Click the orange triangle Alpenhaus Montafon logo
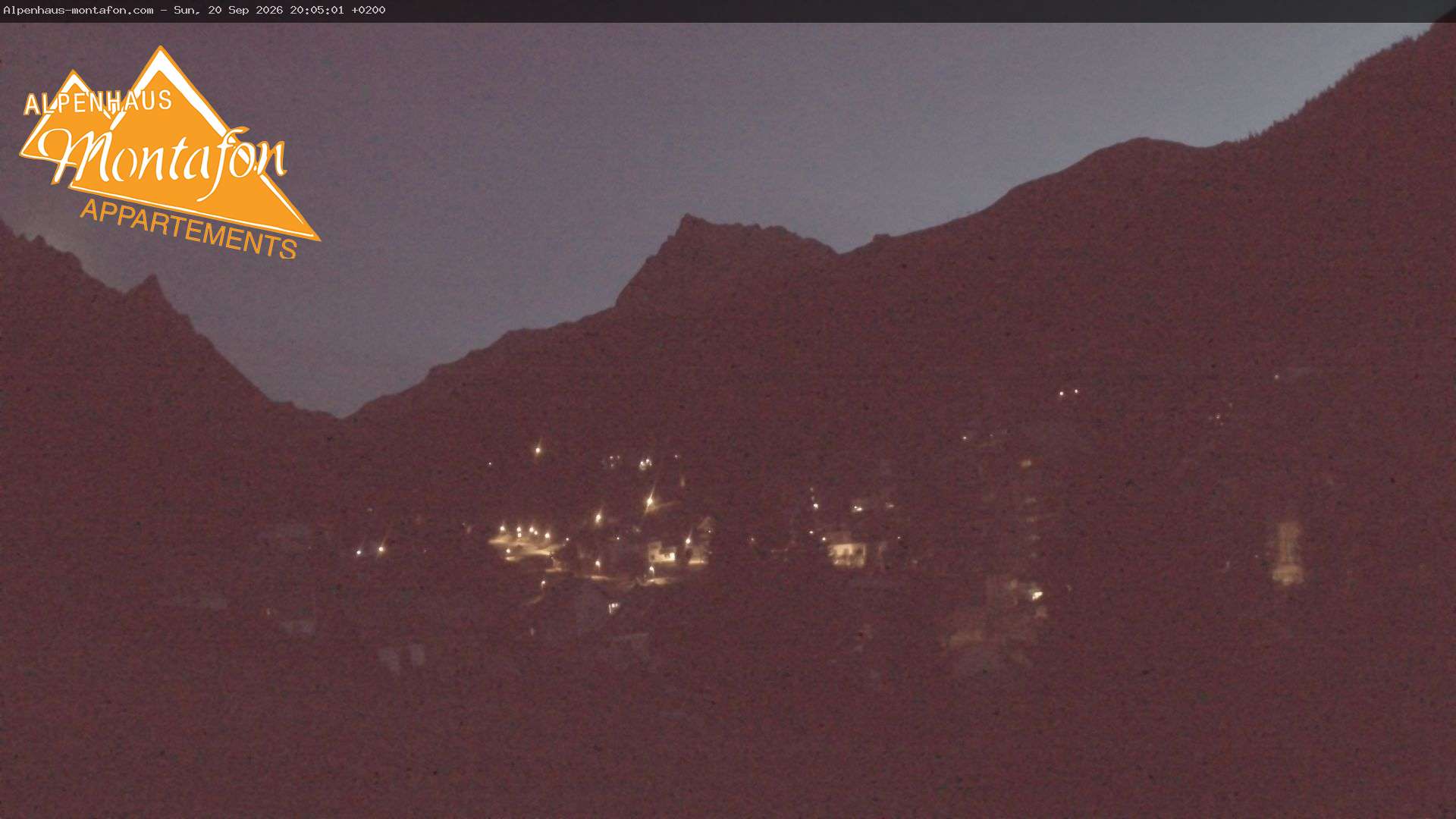 pos(168,152)
